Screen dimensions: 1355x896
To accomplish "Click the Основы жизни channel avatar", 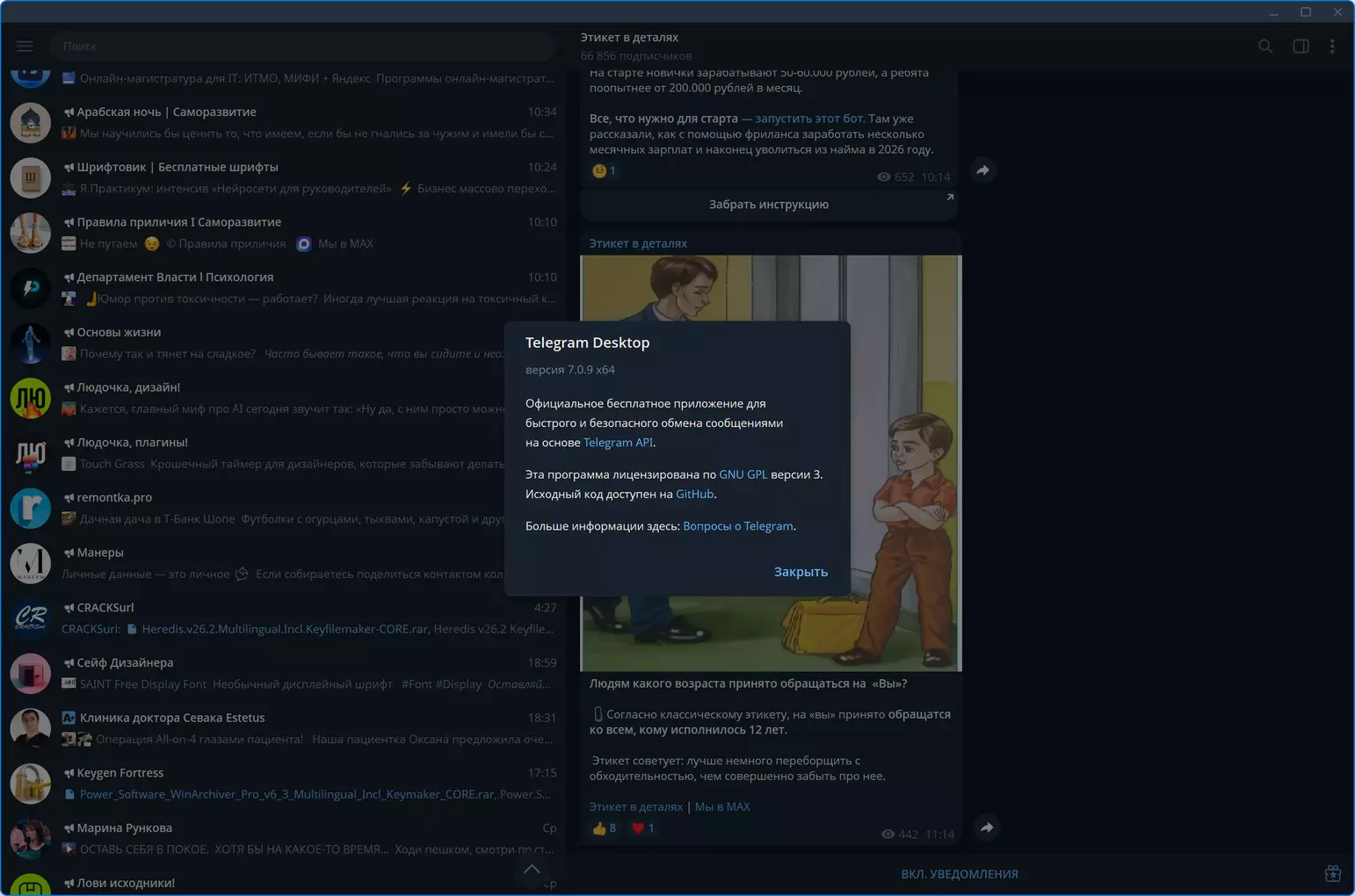I will tap(31, 343).
